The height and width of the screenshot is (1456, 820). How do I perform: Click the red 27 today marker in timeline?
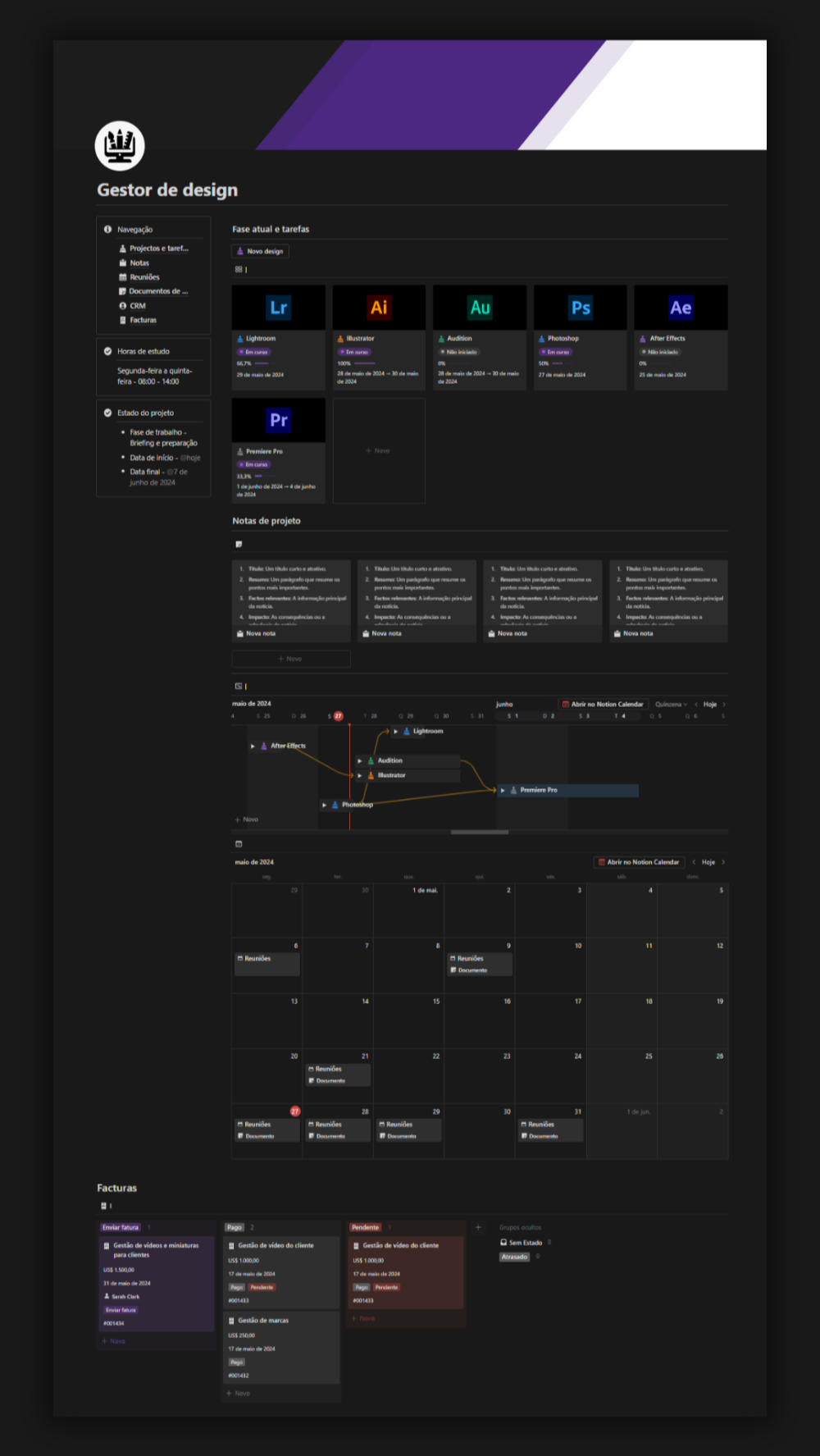pyautogui.click(x=338, y=716)
